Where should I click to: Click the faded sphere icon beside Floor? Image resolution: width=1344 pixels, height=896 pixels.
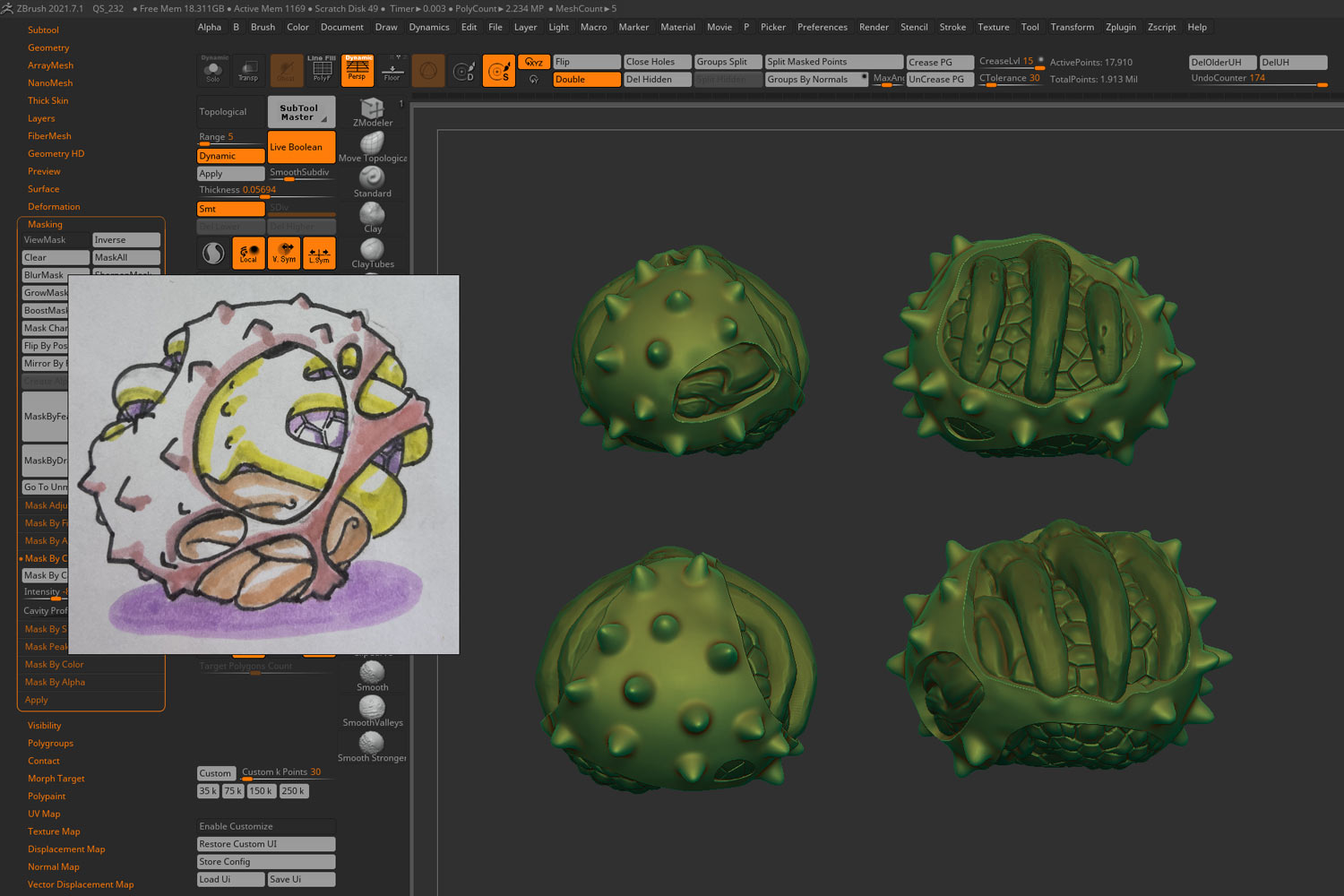428,71
